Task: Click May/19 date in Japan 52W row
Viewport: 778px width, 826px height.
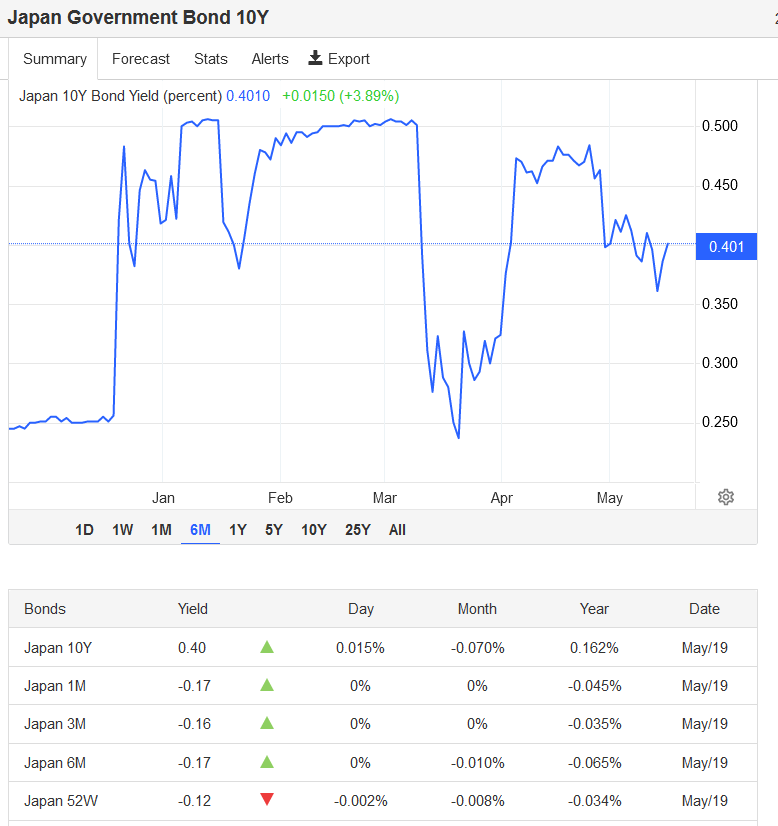Action: [704, 801]
